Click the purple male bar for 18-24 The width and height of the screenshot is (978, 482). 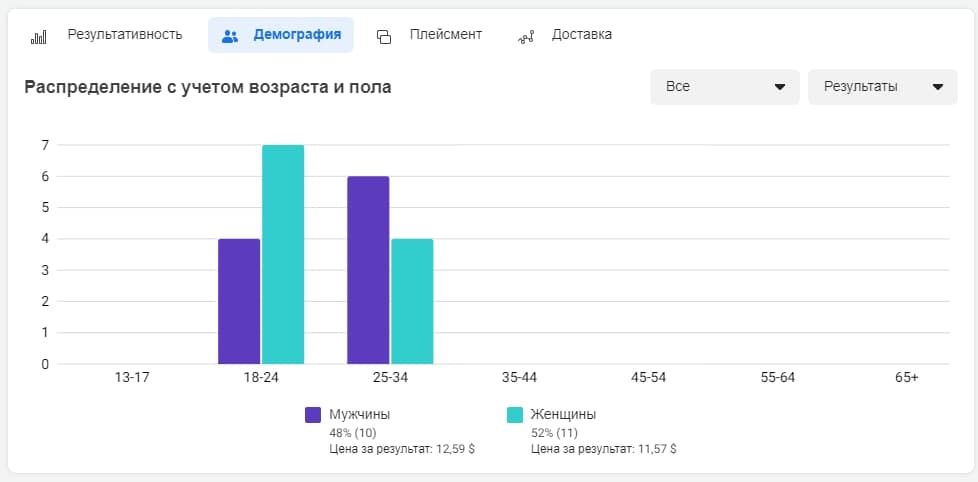(239, 301)
